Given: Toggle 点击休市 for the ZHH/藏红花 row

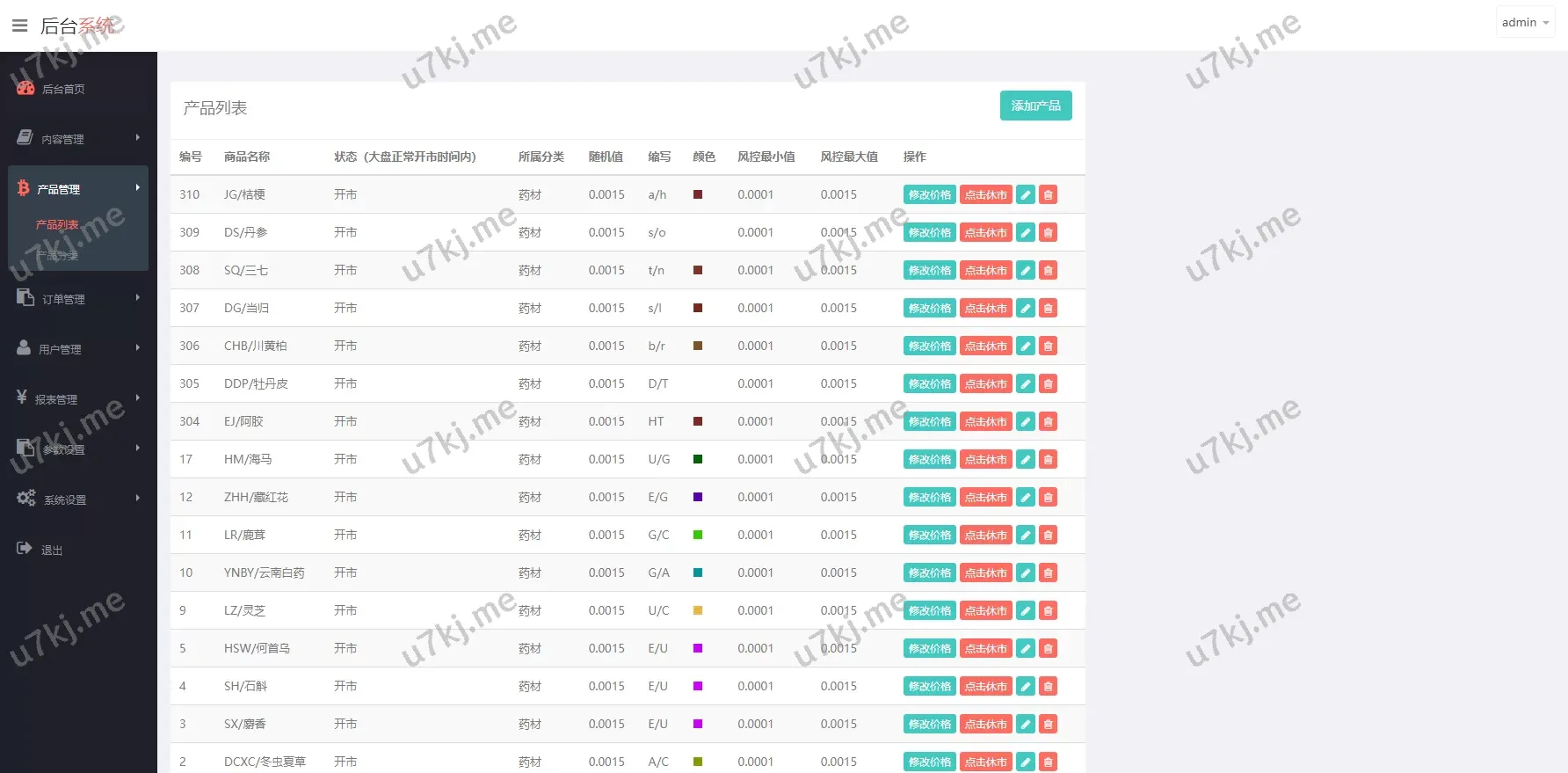Looking at the screenshot, I should [985, 497].
